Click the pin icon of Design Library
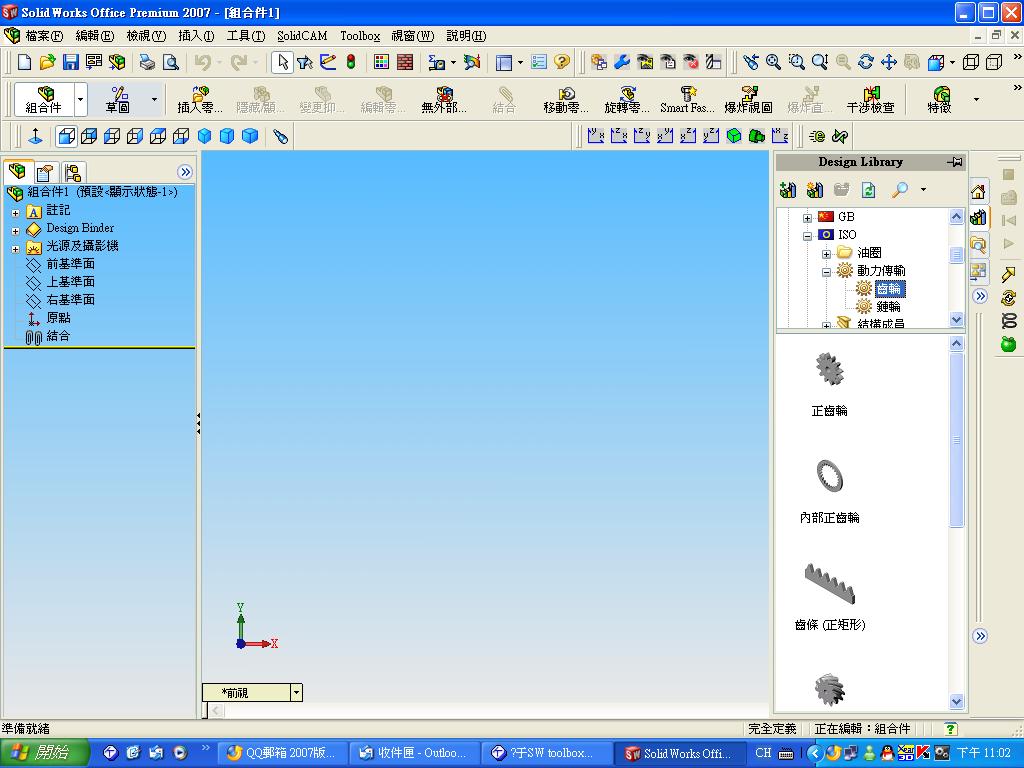 955,161
